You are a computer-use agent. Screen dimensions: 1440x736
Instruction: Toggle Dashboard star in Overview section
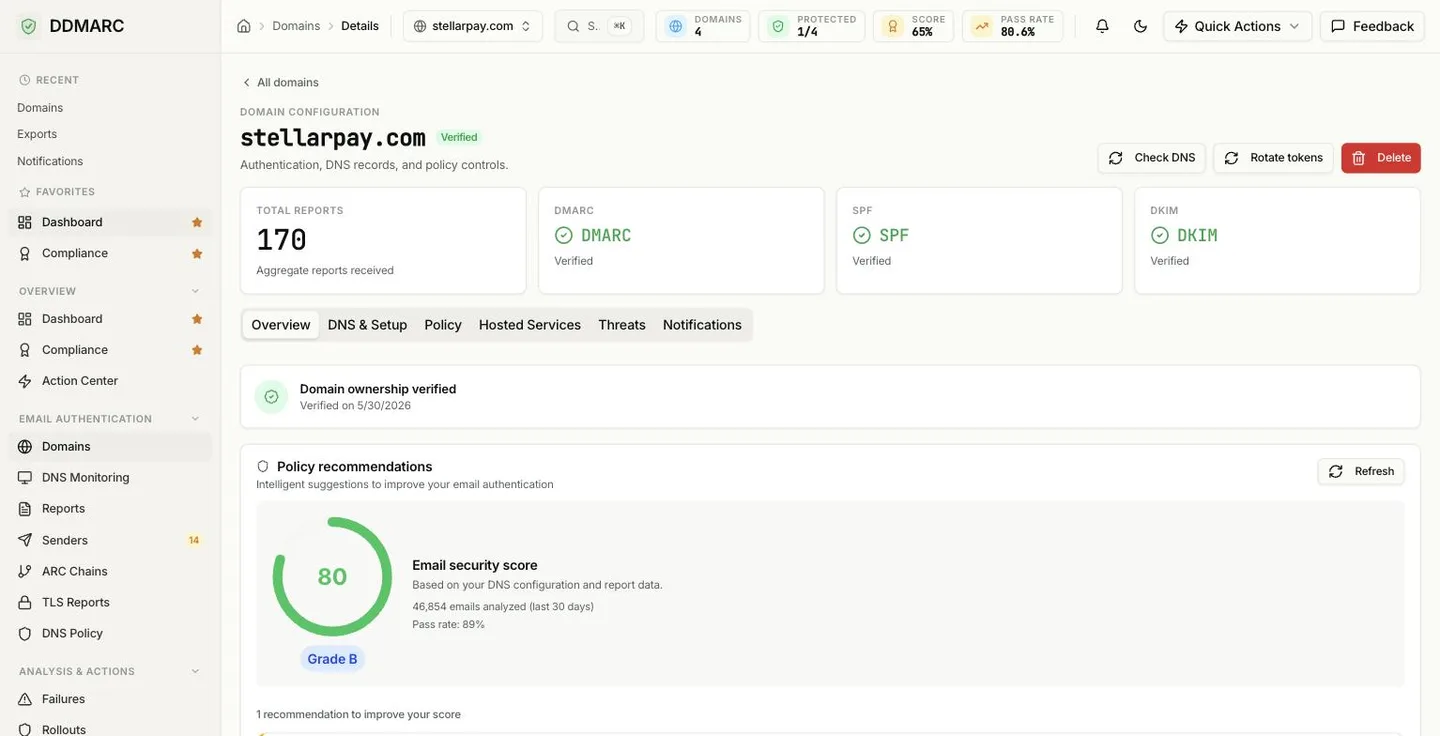tap(197, 319)
